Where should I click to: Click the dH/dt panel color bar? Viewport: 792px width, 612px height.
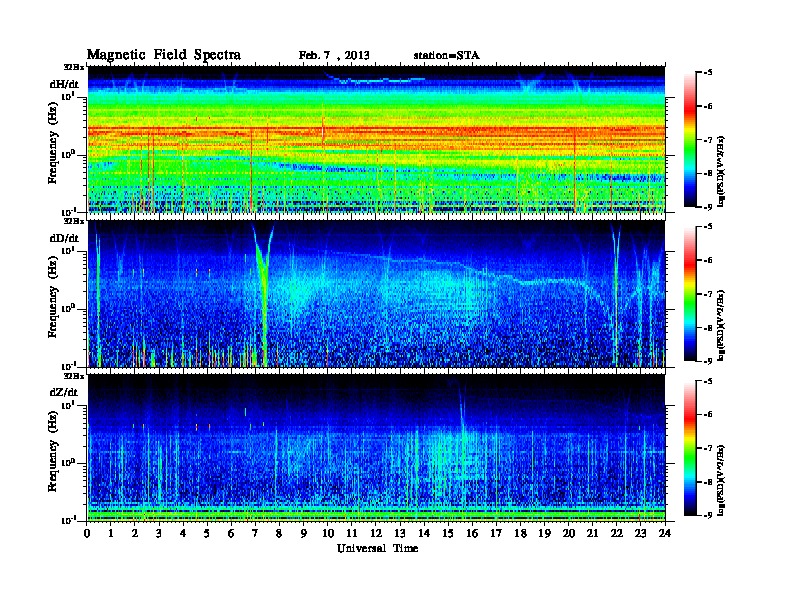(690, 140)
